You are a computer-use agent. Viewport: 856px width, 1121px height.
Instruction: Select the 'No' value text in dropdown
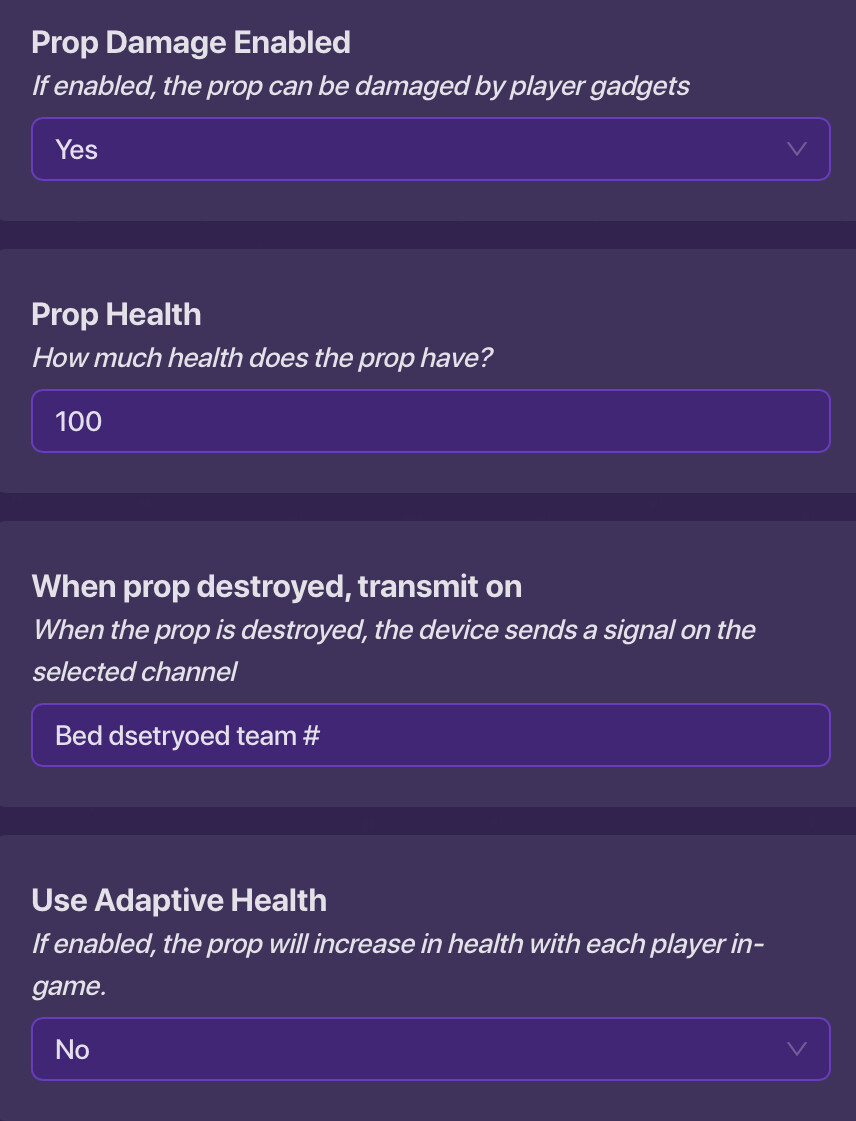click(73, 1049)
